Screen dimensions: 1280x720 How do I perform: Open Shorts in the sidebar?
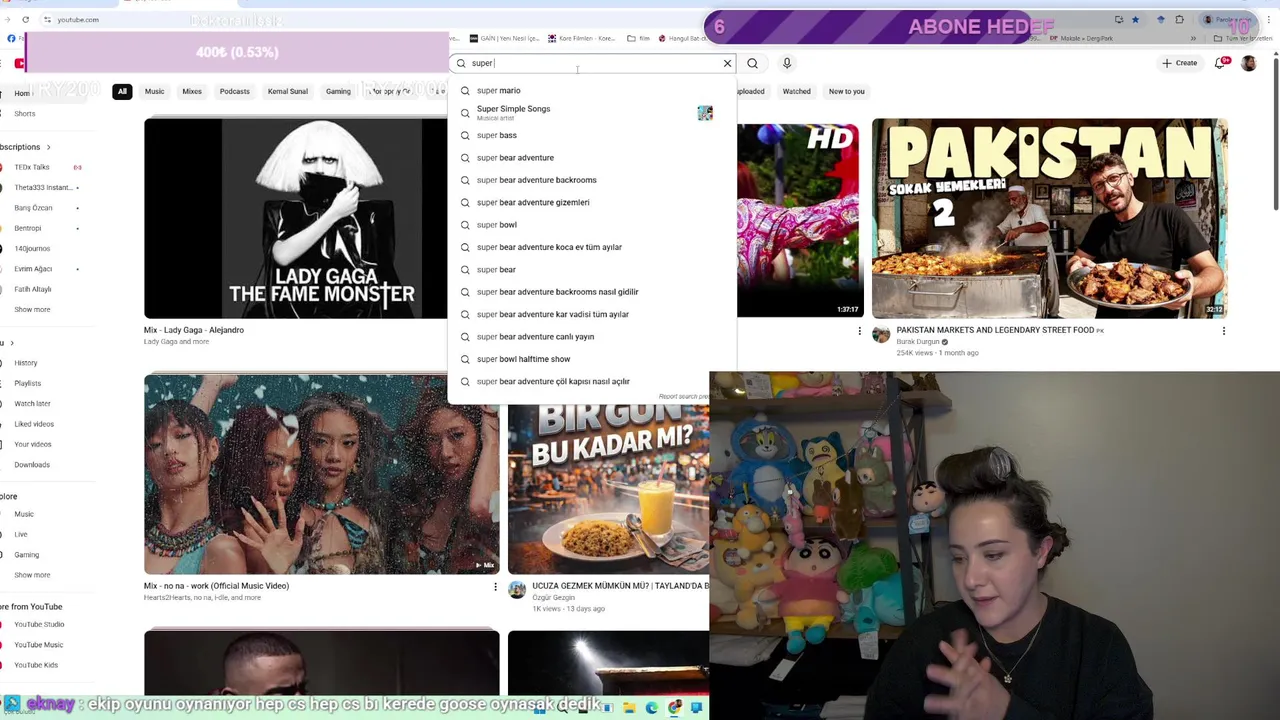(x=25, y=113)
